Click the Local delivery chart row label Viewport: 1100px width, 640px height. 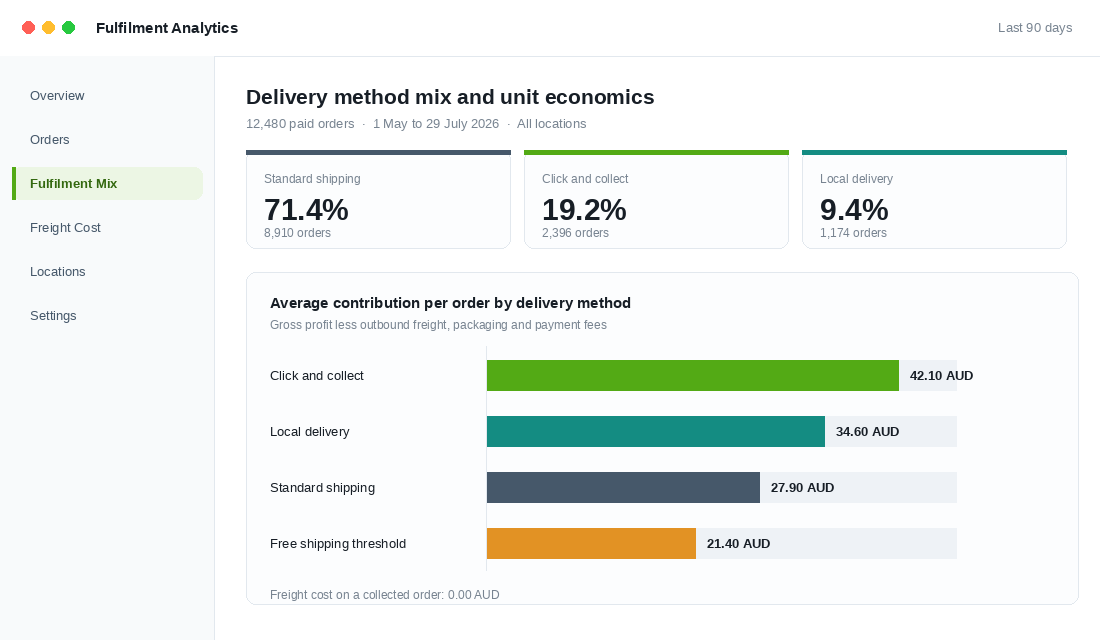click(309, 432)
